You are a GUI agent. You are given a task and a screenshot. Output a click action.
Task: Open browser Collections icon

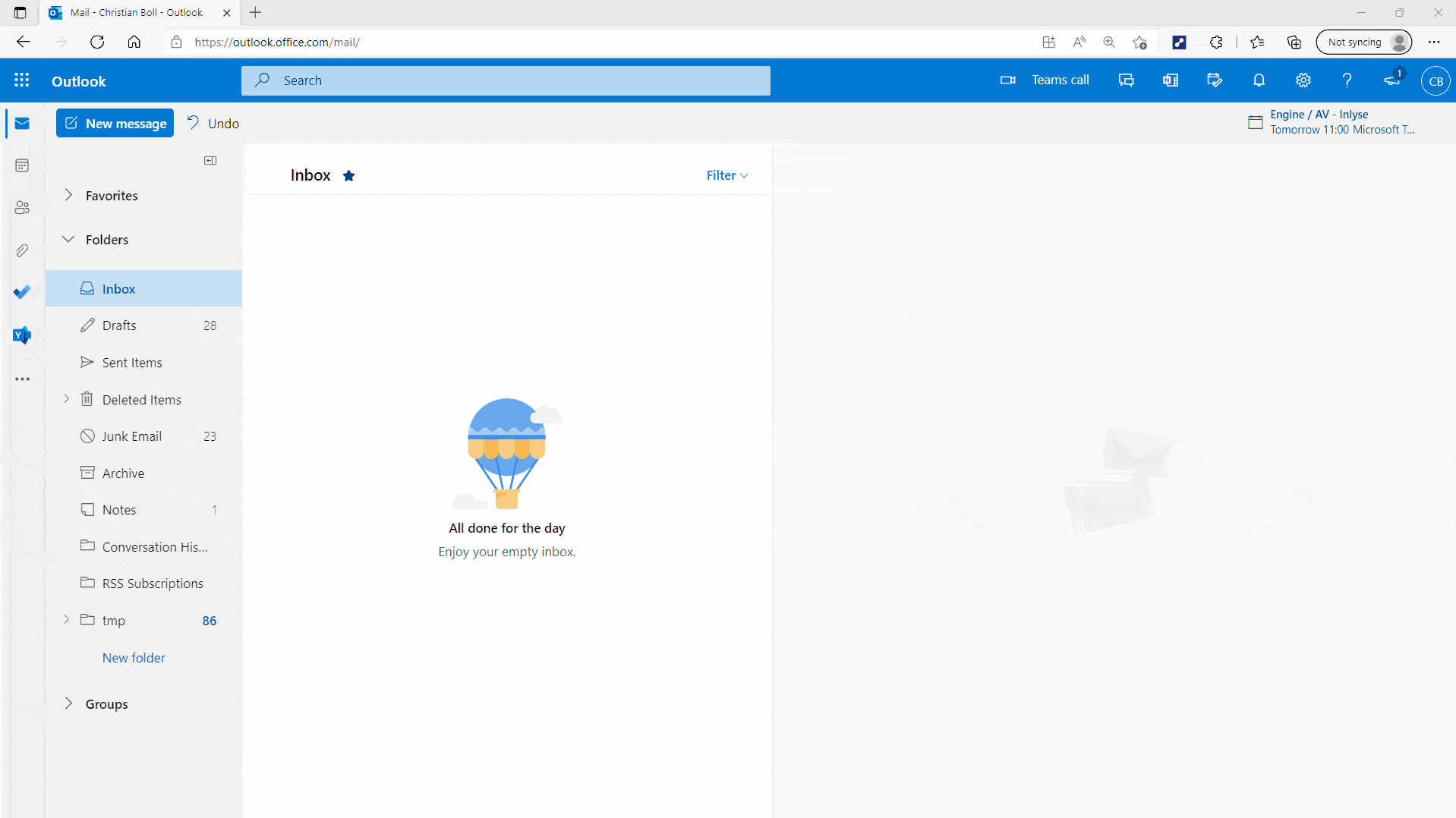coord(1294,42)
